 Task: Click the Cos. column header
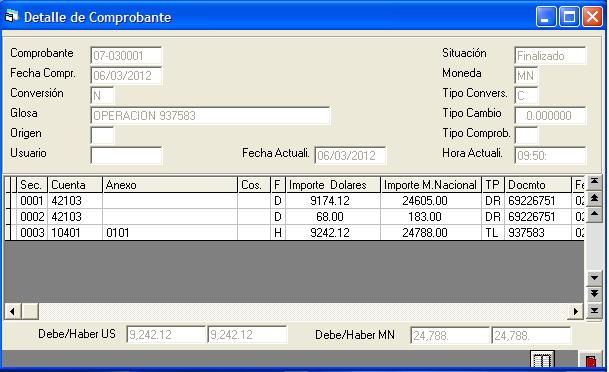254,185
